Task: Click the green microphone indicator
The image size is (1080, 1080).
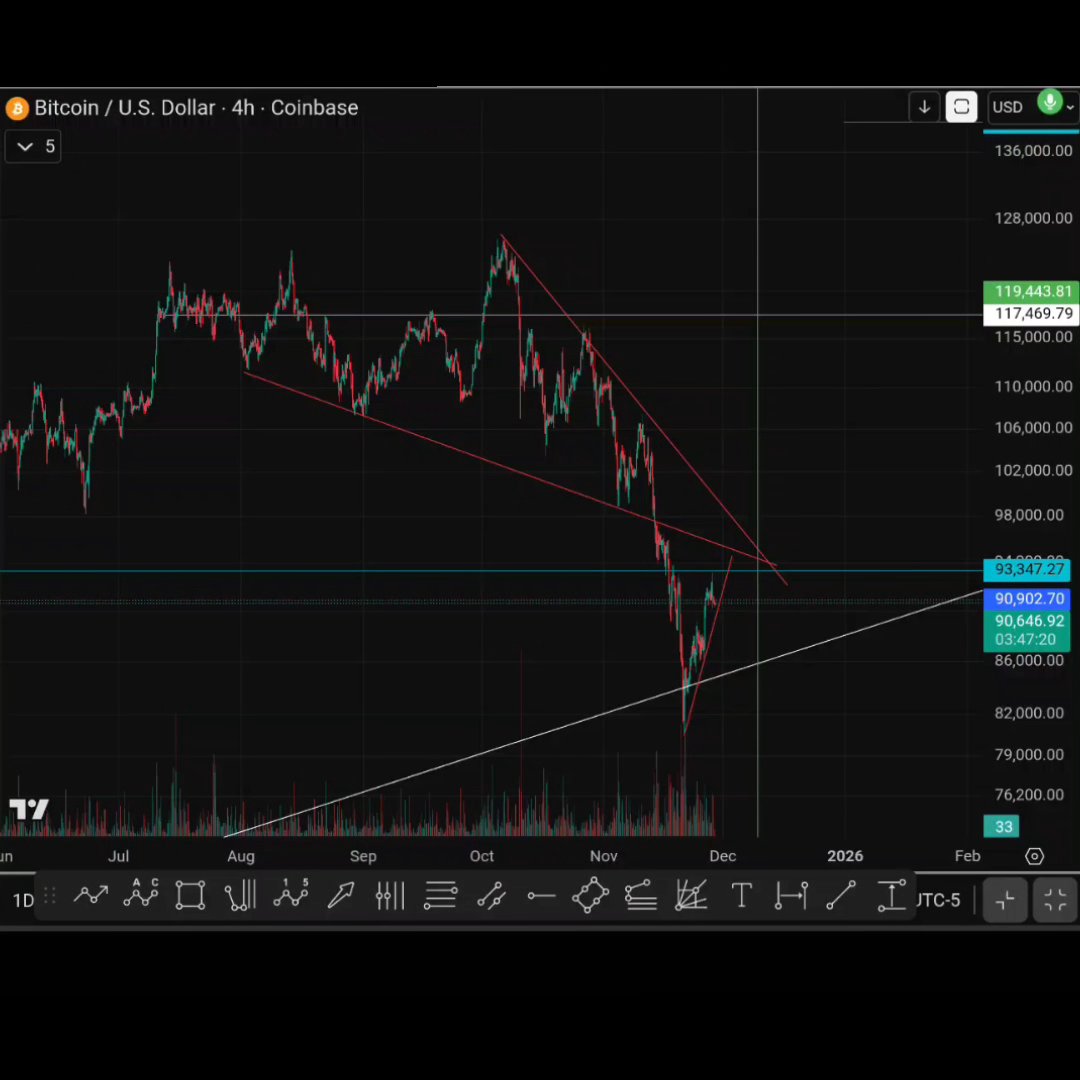Action: 1050,103
